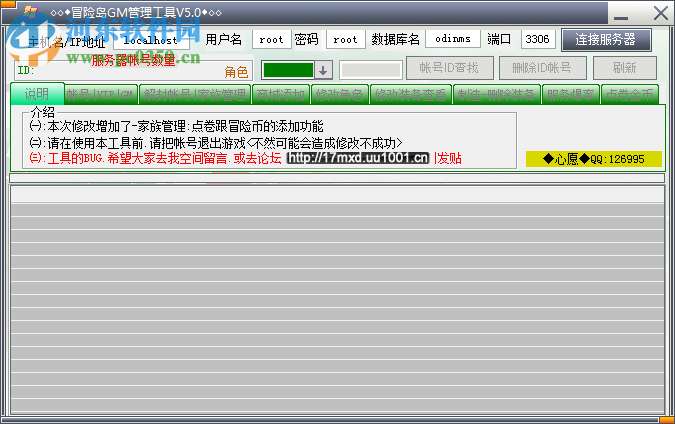The width and height of the screenshot is (675, 424).
Task: Click the 连接服务器 button
Action: pos(606,40)
